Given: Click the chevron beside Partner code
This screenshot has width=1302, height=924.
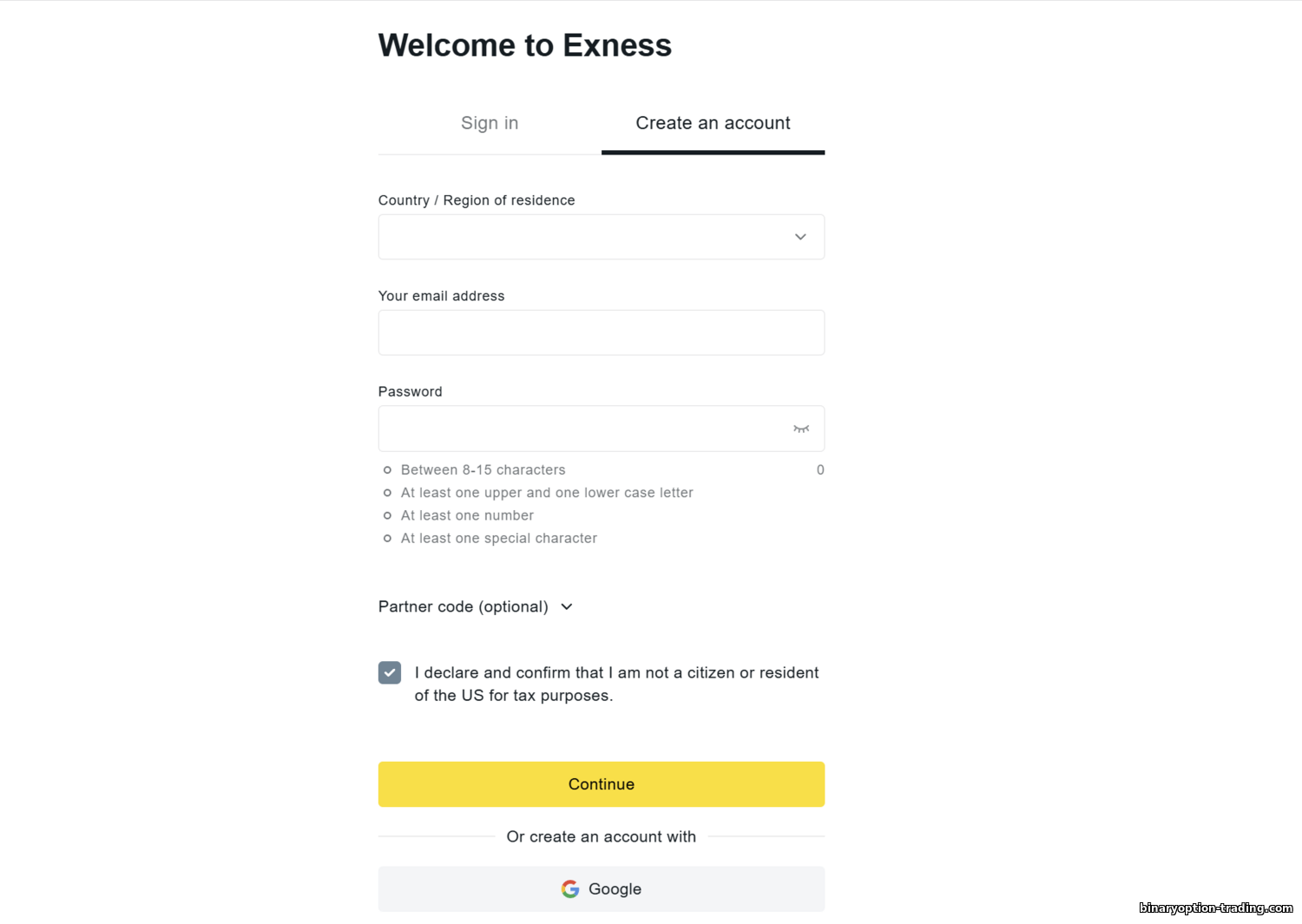Looking at the screenshot, I should [x=567, y=606].
